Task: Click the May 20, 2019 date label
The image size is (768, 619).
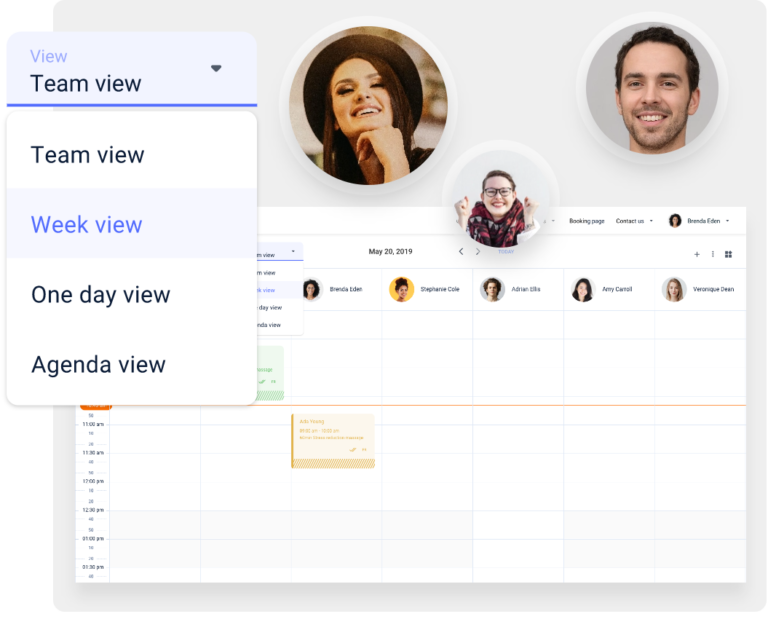Action: [x=390, y=251]
